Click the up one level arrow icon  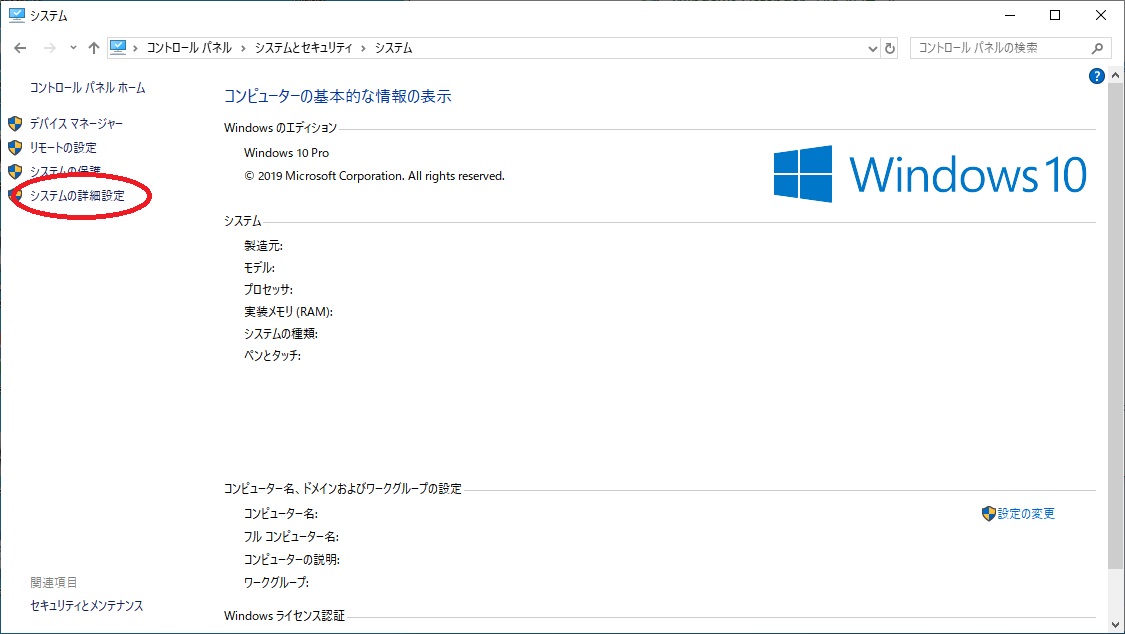93,47
